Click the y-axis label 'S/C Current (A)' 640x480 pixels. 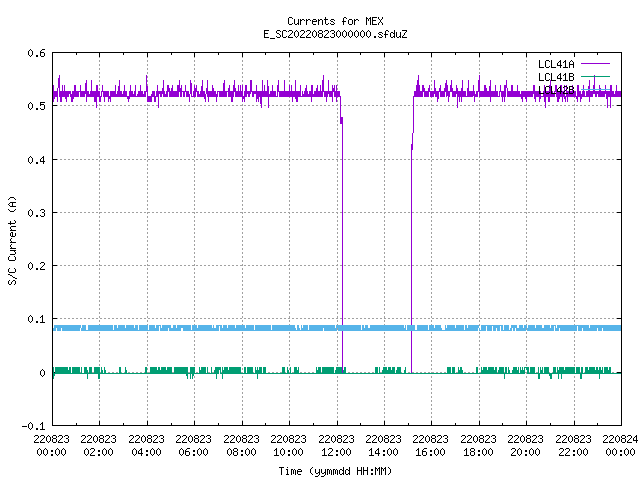[12, 241]
